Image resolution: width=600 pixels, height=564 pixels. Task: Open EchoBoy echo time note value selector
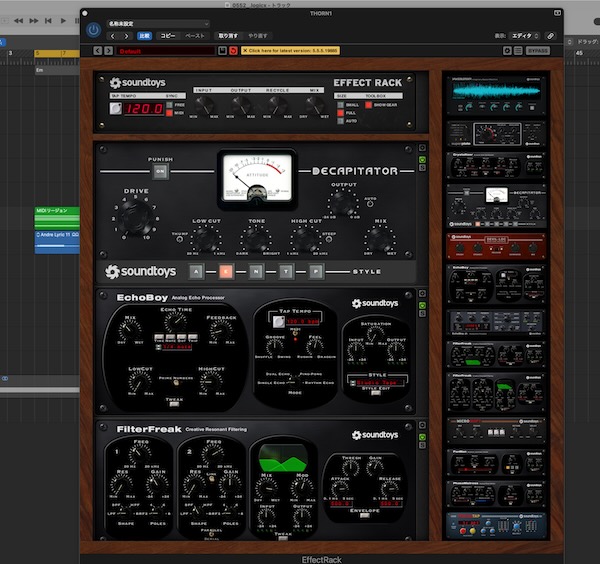tap(174, 347)
